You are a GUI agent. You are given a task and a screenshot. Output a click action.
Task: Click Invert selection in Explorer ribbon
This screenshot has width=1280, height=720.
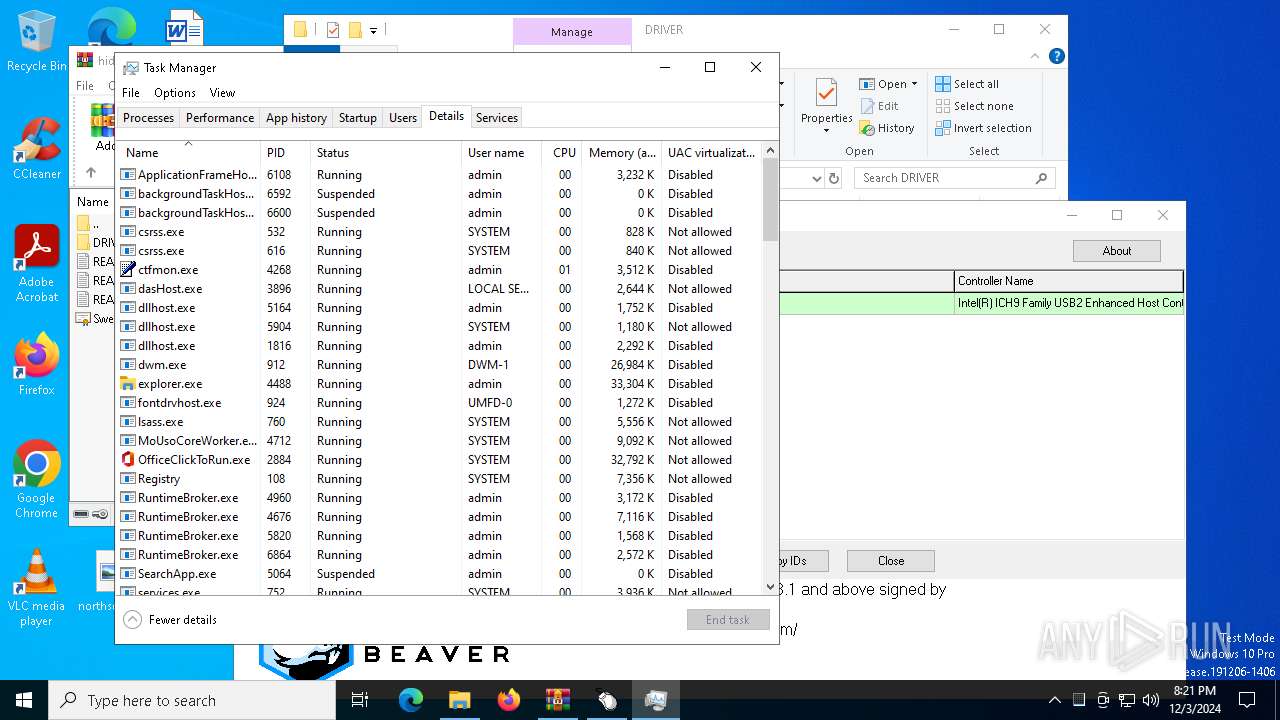tap(983, 128)
